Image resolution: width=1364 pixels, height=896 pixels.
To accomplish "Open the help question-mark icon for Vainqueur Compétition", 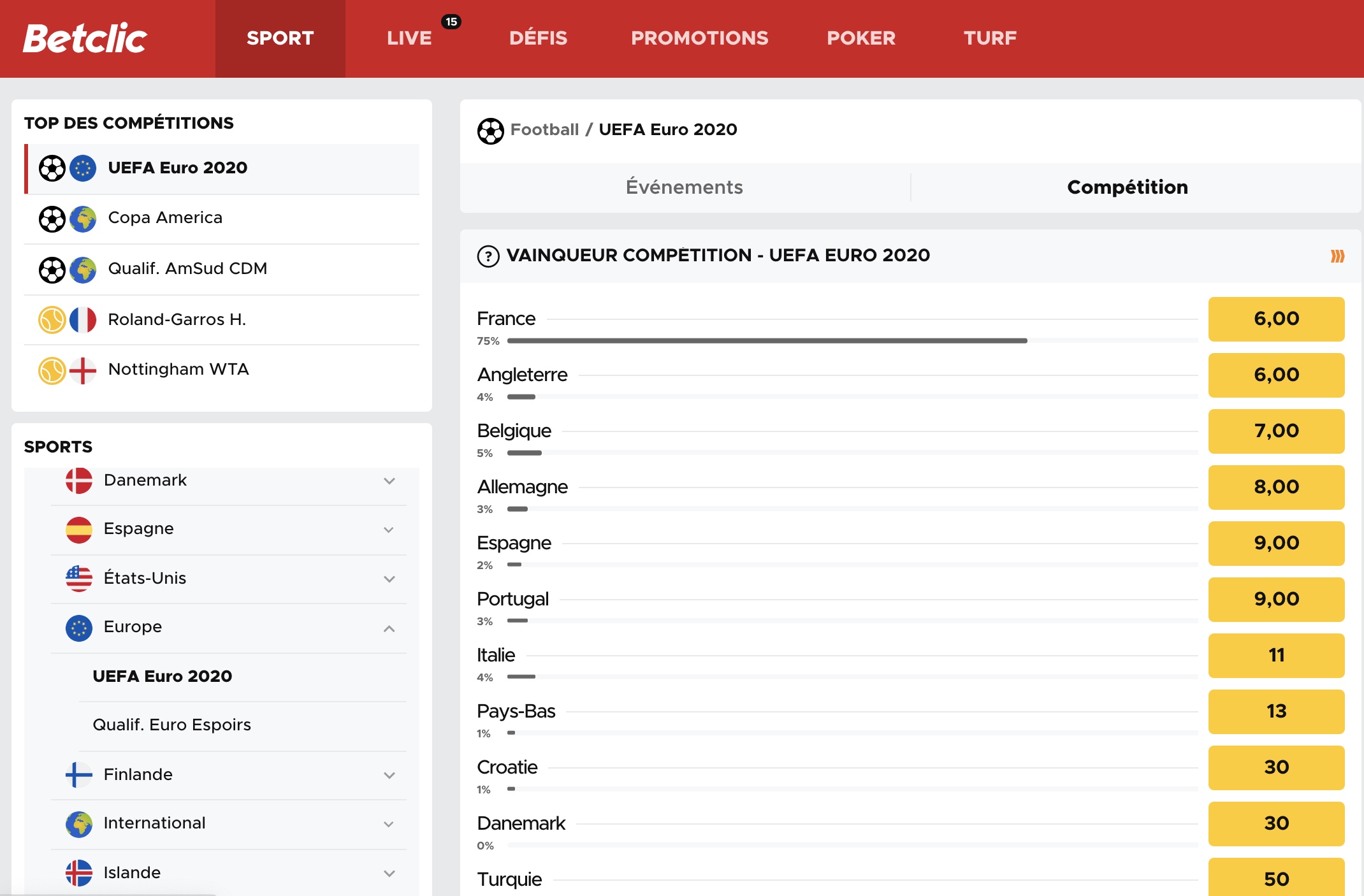I will point(488,256).
